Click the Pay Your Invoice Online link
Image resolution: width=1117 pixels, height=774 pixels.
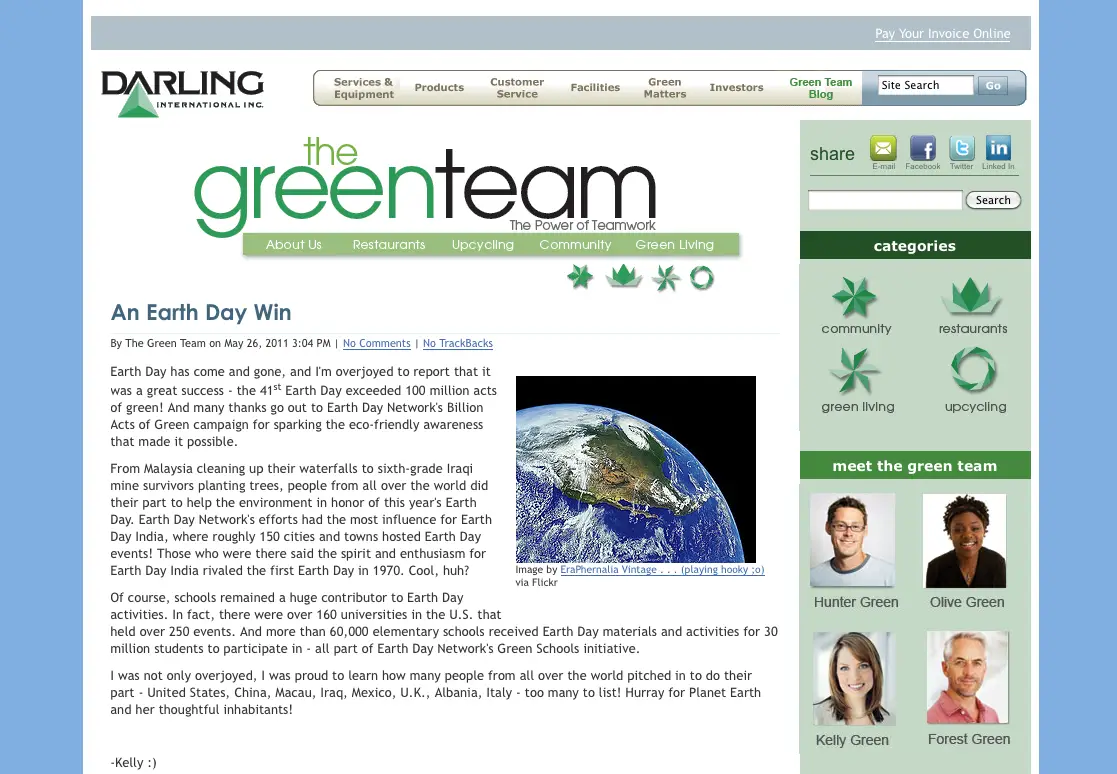pyautogui.click(x=942, y=34)
